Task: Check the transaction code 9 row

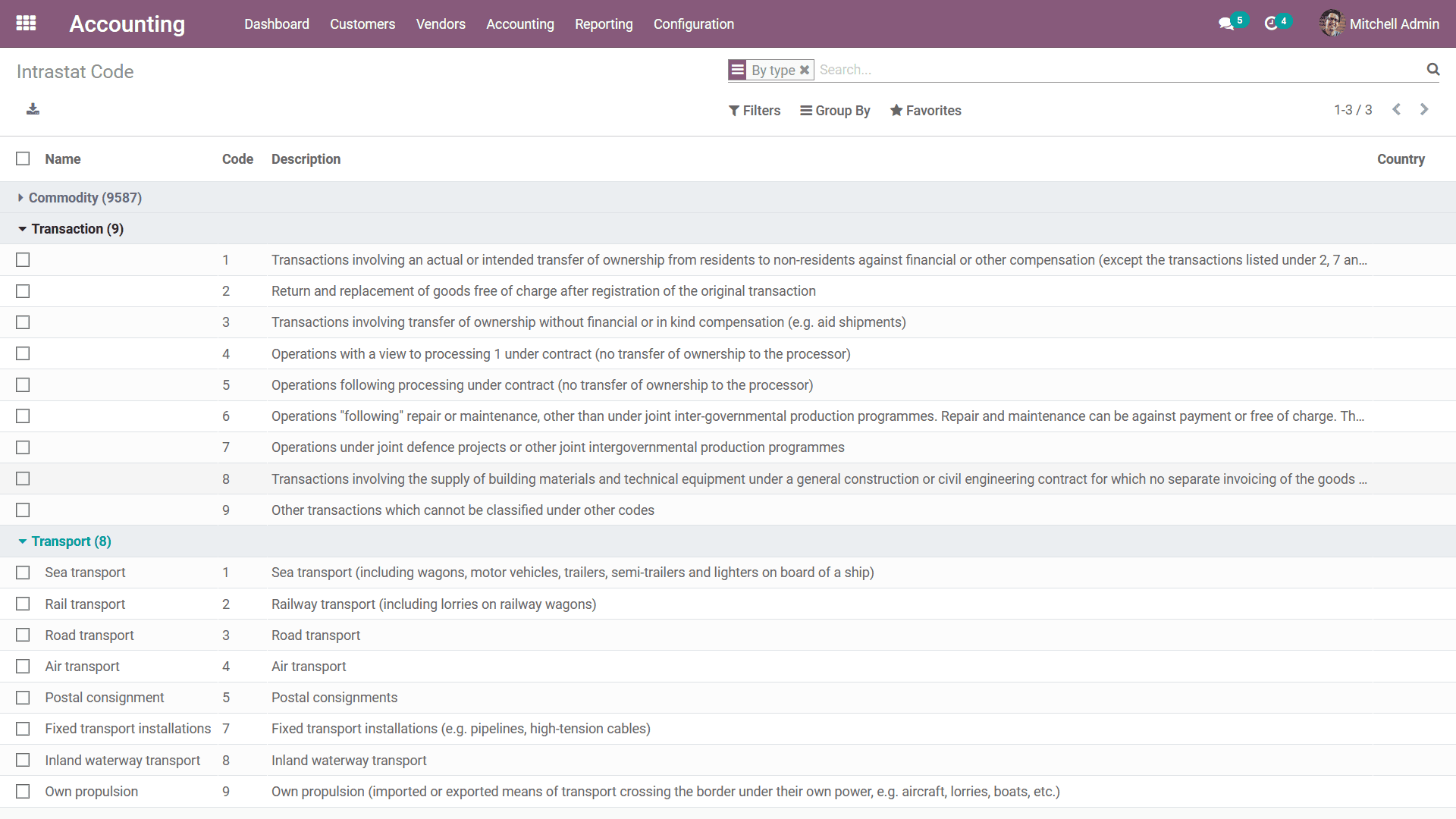Action: (x=23, y=510)
